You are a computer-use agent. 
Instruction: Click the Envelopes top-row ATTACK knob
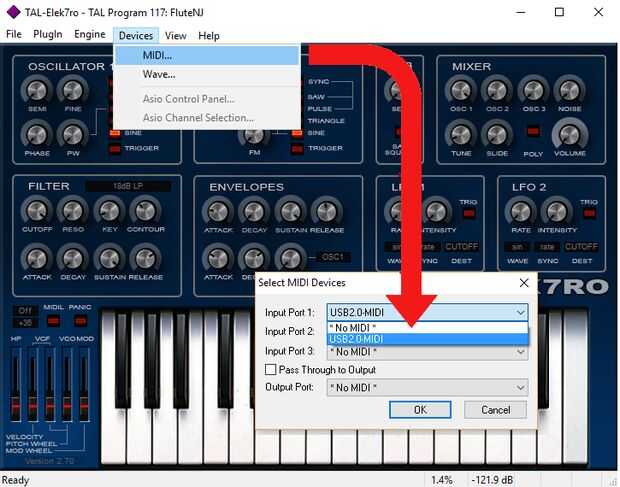pos(218,211)
